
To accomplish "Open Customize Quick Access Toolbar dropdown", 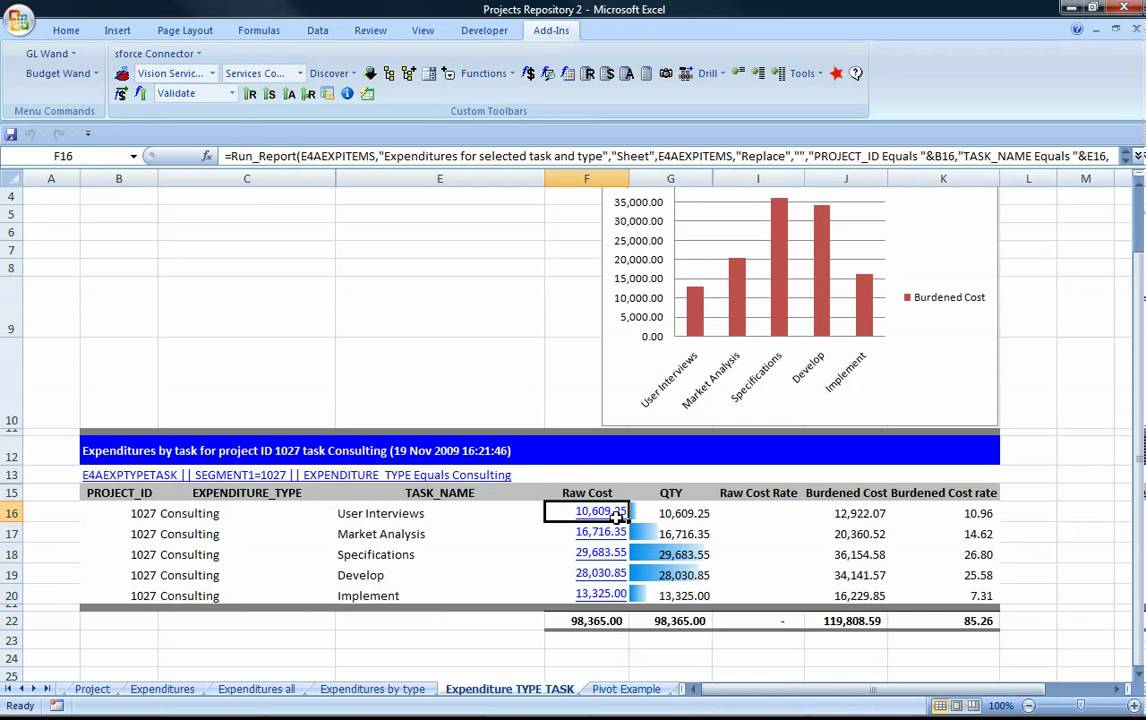I will pyautogui.click(x=88, y=134).
